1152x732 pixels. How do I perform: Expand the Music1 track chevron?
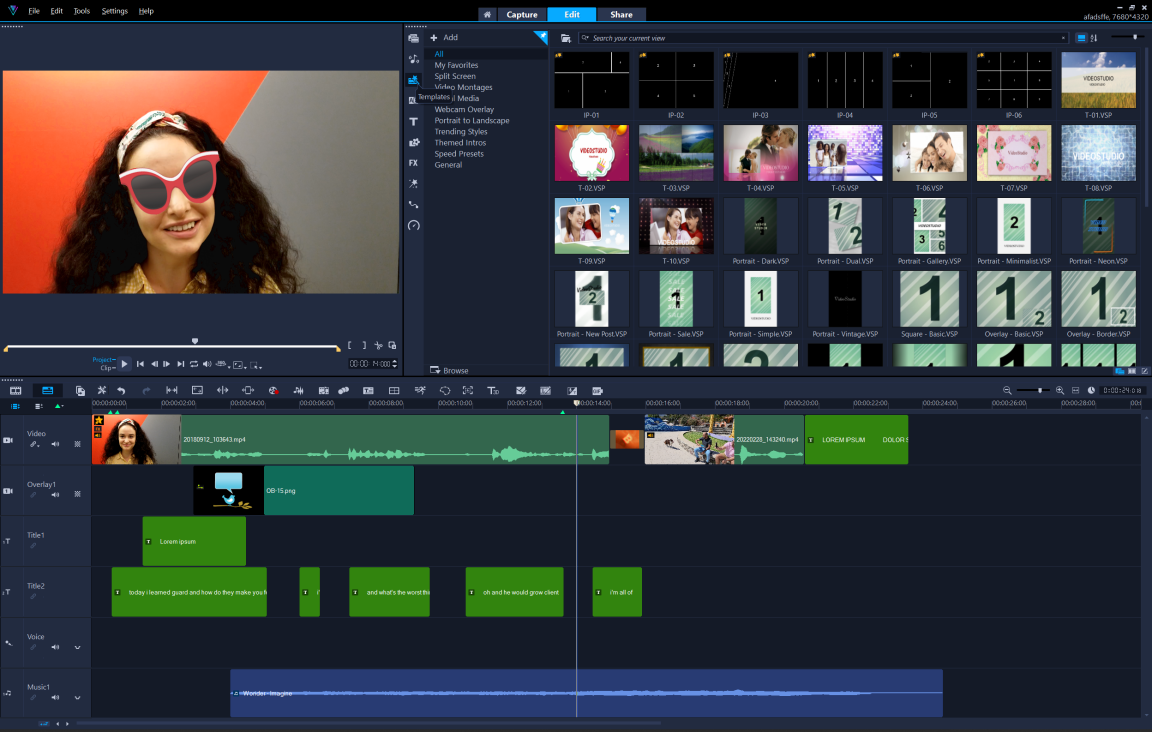(77, 698)
